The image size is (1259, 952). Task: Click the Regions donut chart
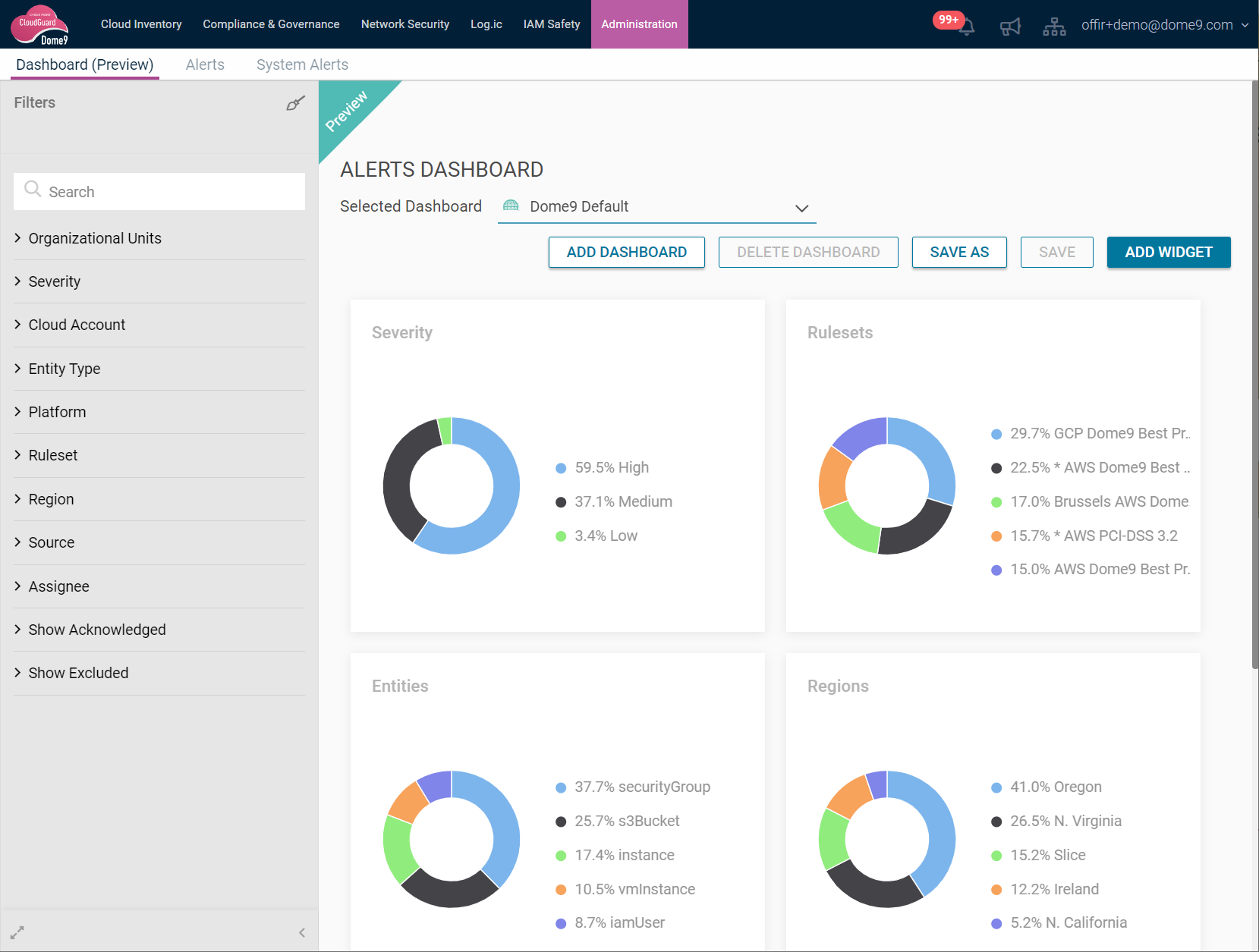[887, 839]
